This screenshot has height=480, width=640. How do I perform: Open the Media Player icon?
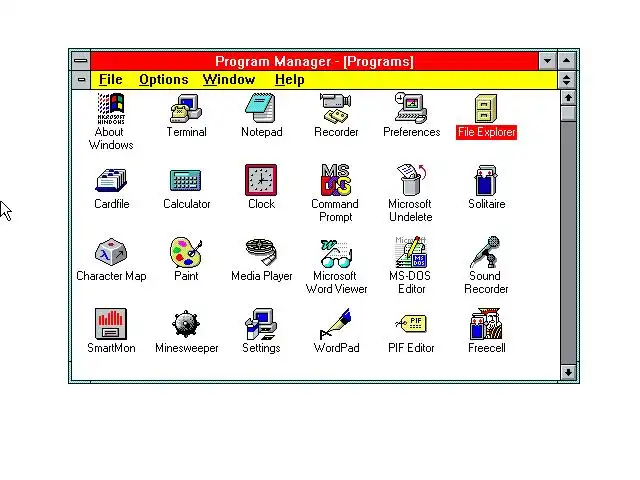(261, 252)
